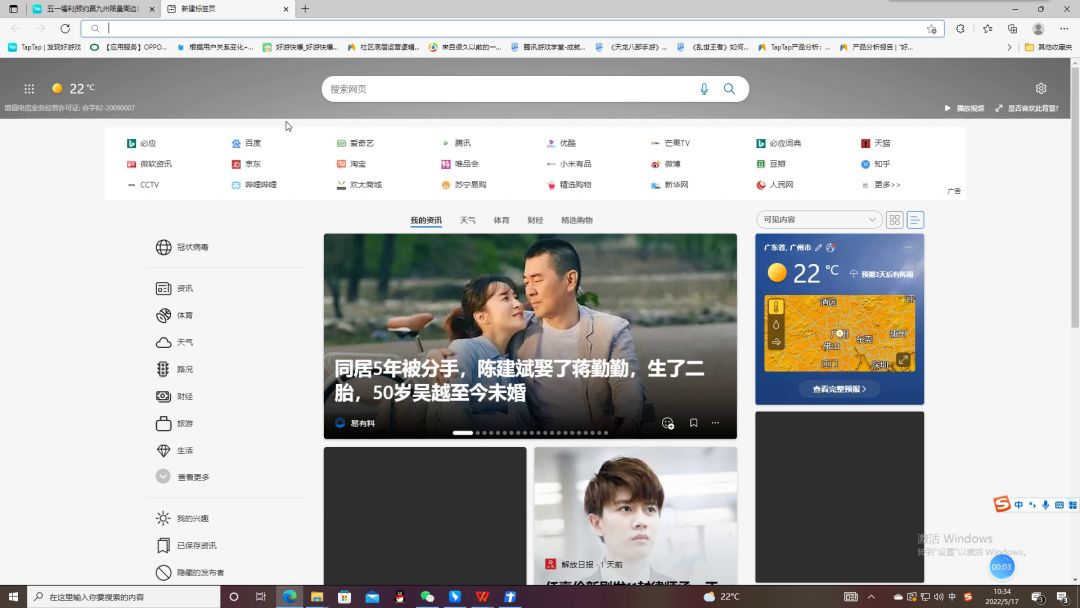
Task: Expand the weather map to full view
Action: 903,360
